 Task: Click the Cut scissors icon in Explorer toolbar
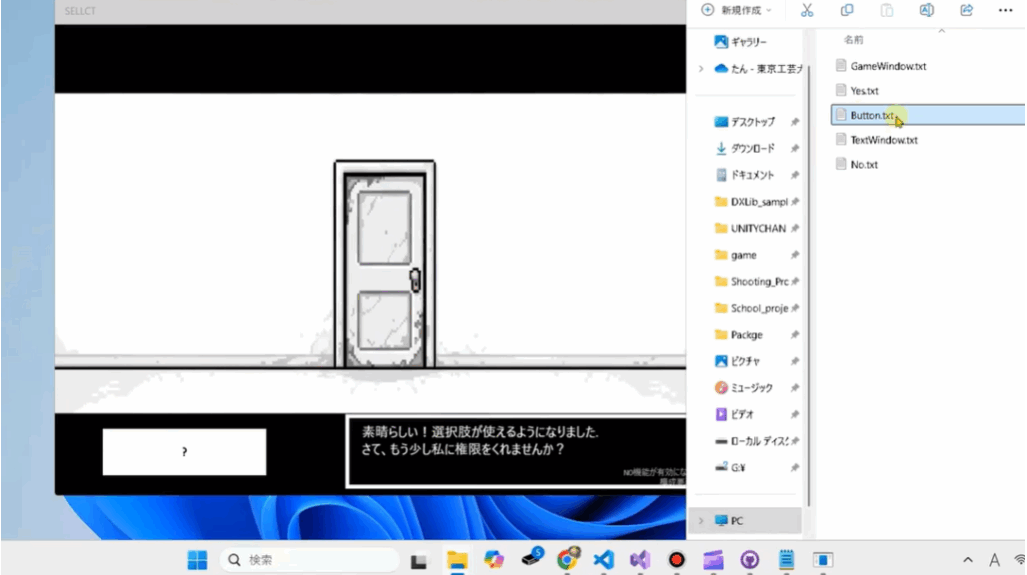click(807, 10)
